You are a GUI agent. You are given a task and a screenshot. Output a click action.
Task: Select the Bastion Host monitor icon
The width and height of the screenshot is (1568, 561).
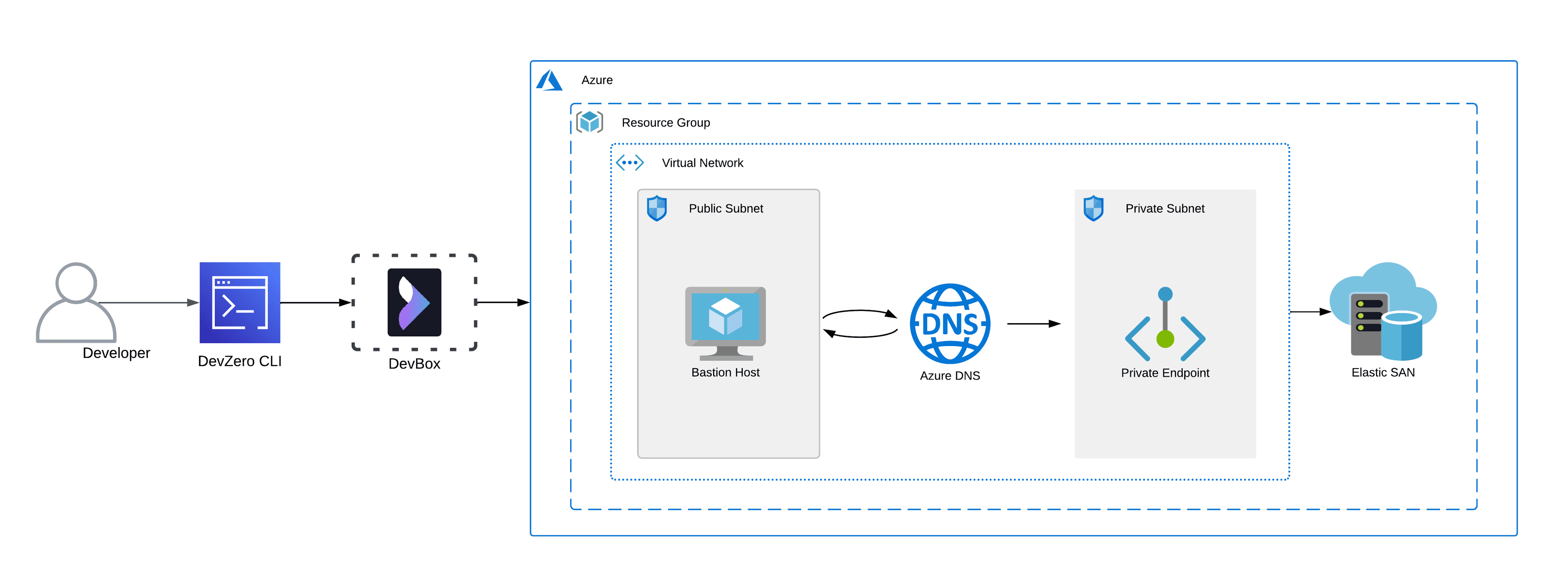point(726,324)
